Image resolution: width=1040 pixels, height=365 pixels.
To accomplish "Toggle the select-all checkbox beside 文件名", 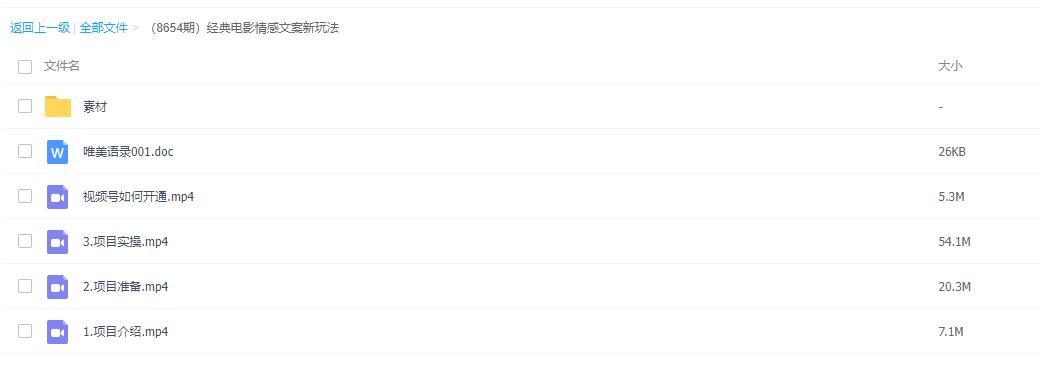I will pos(25,66).
